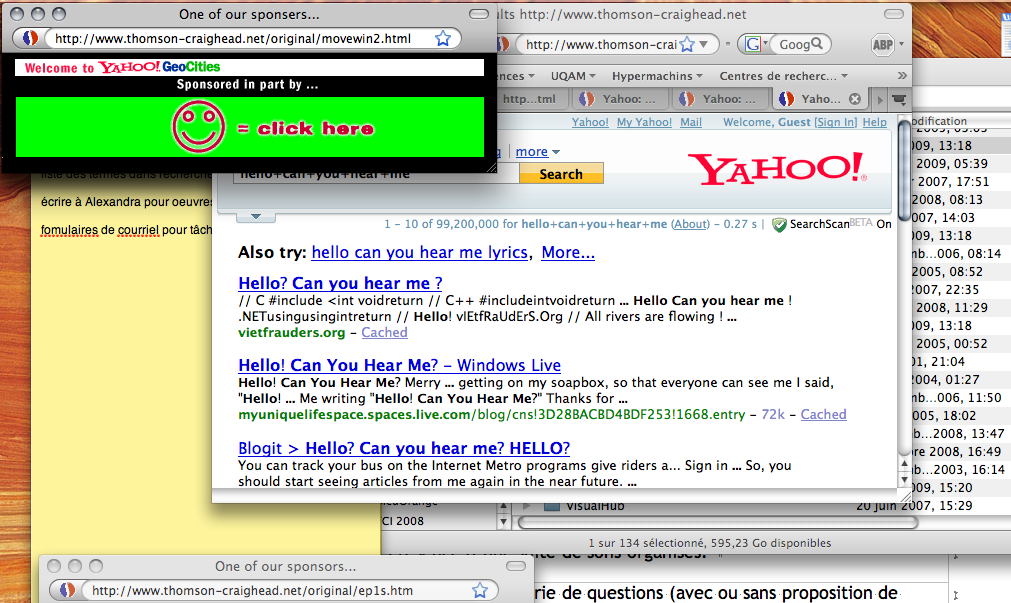
Task: Click inside the Yahoo search query box
Action: pos(377,175)
